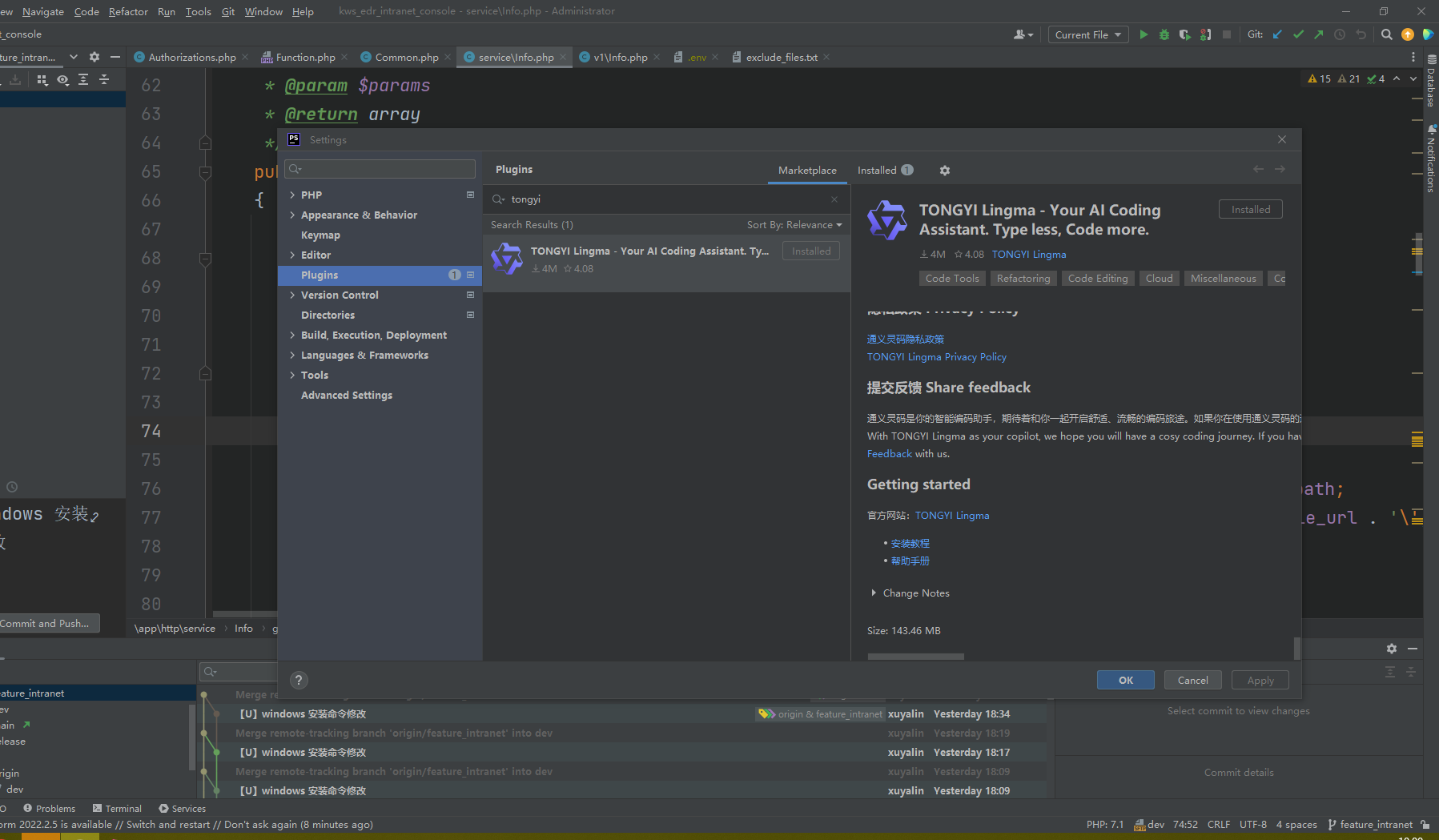Click the Git log search field
The width and height of the screenshot is (1439, 840).
point(239,671)
